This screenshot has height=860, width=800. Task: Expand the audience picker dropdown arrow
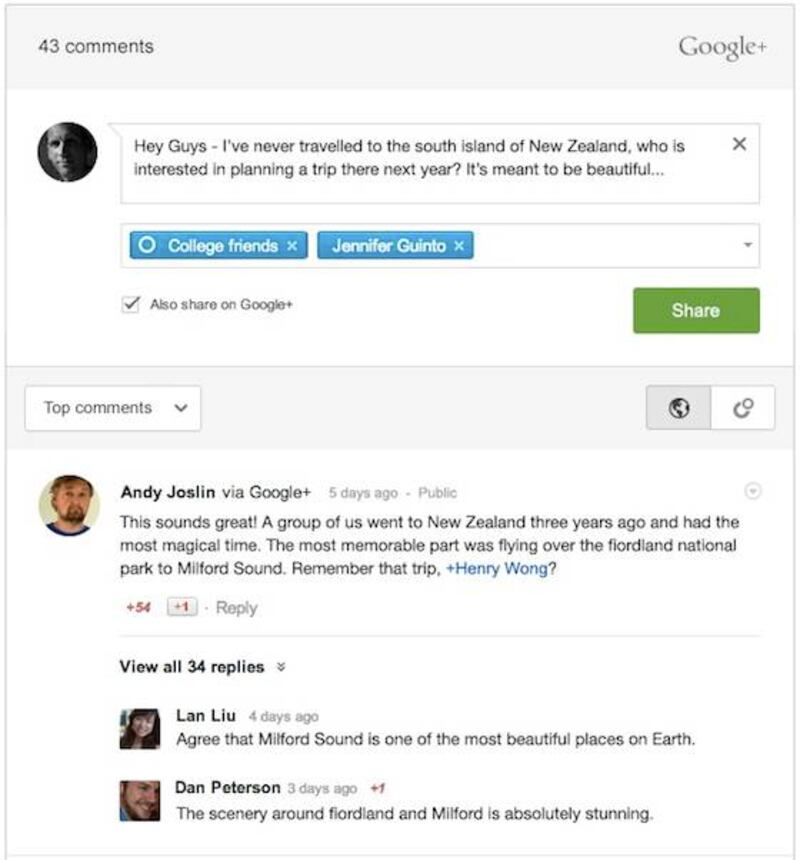(747, 245)
